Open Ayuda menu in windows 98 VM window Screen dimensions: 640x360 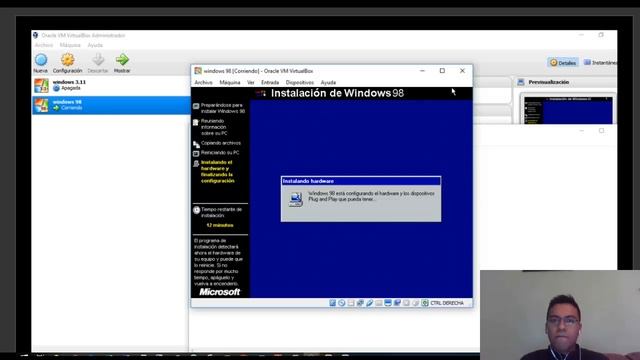[328, 82]
